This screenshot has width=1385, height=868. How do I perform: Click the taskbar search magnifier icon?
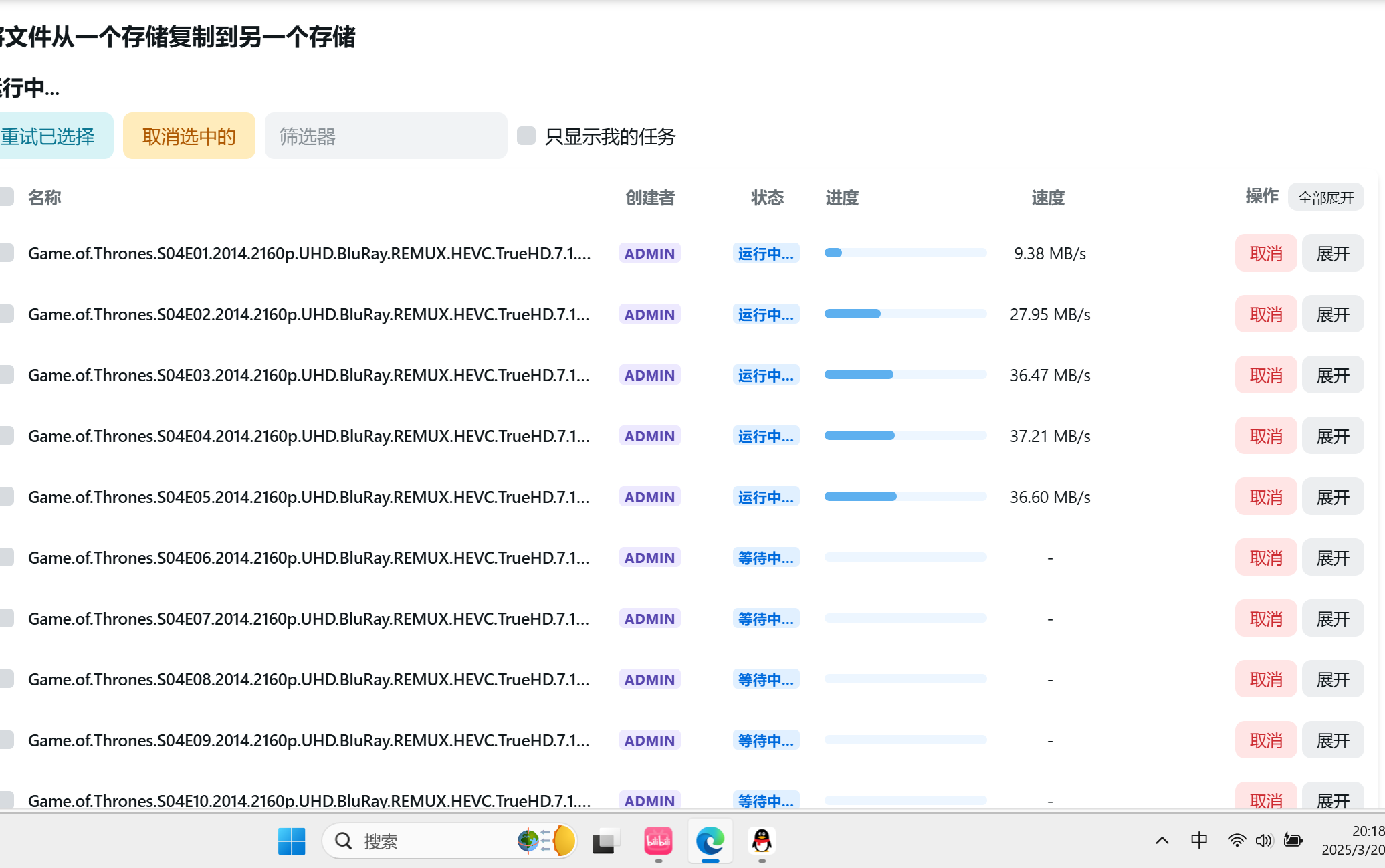344,841
